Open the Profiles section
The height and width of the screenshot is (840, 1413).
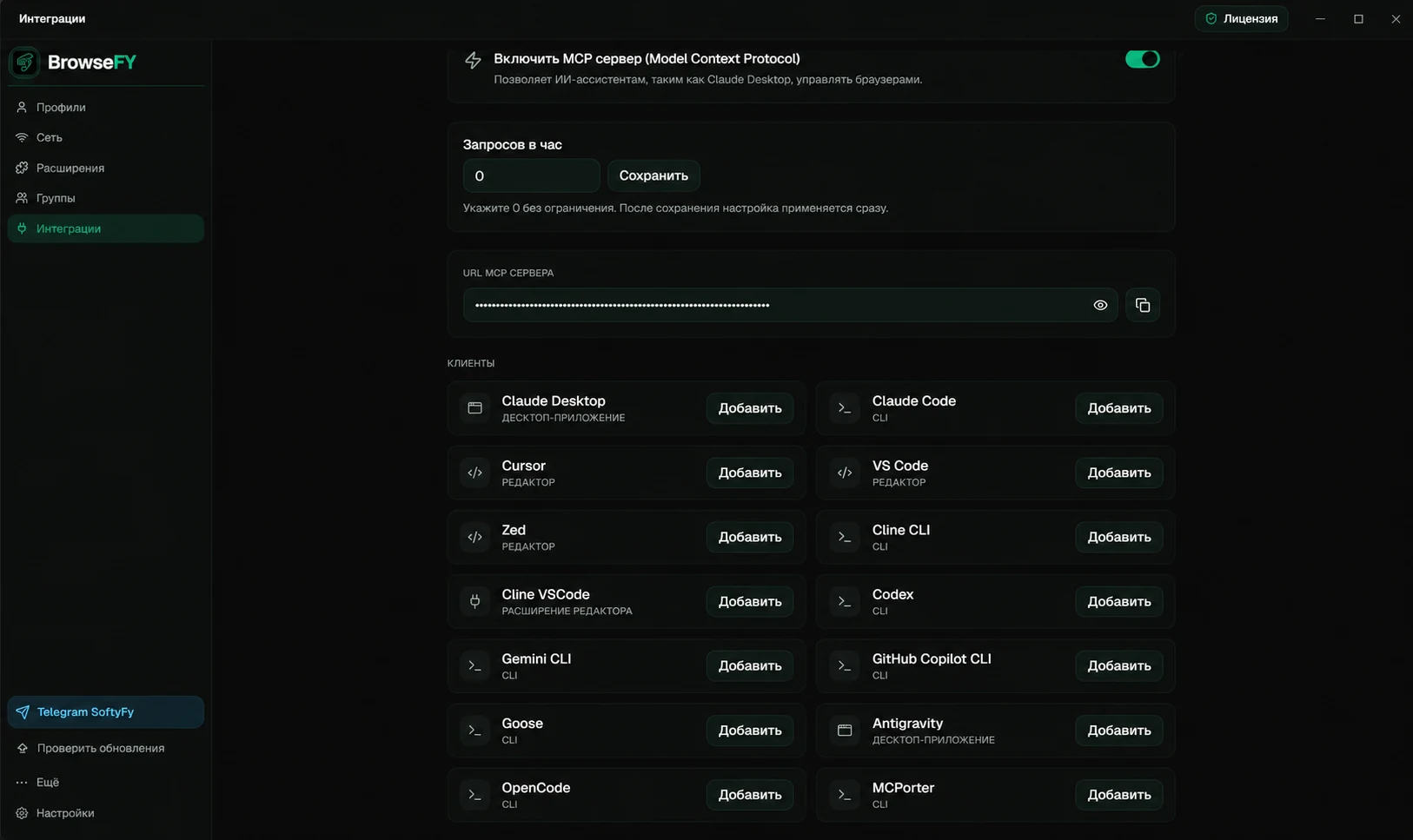click(106, 107)
